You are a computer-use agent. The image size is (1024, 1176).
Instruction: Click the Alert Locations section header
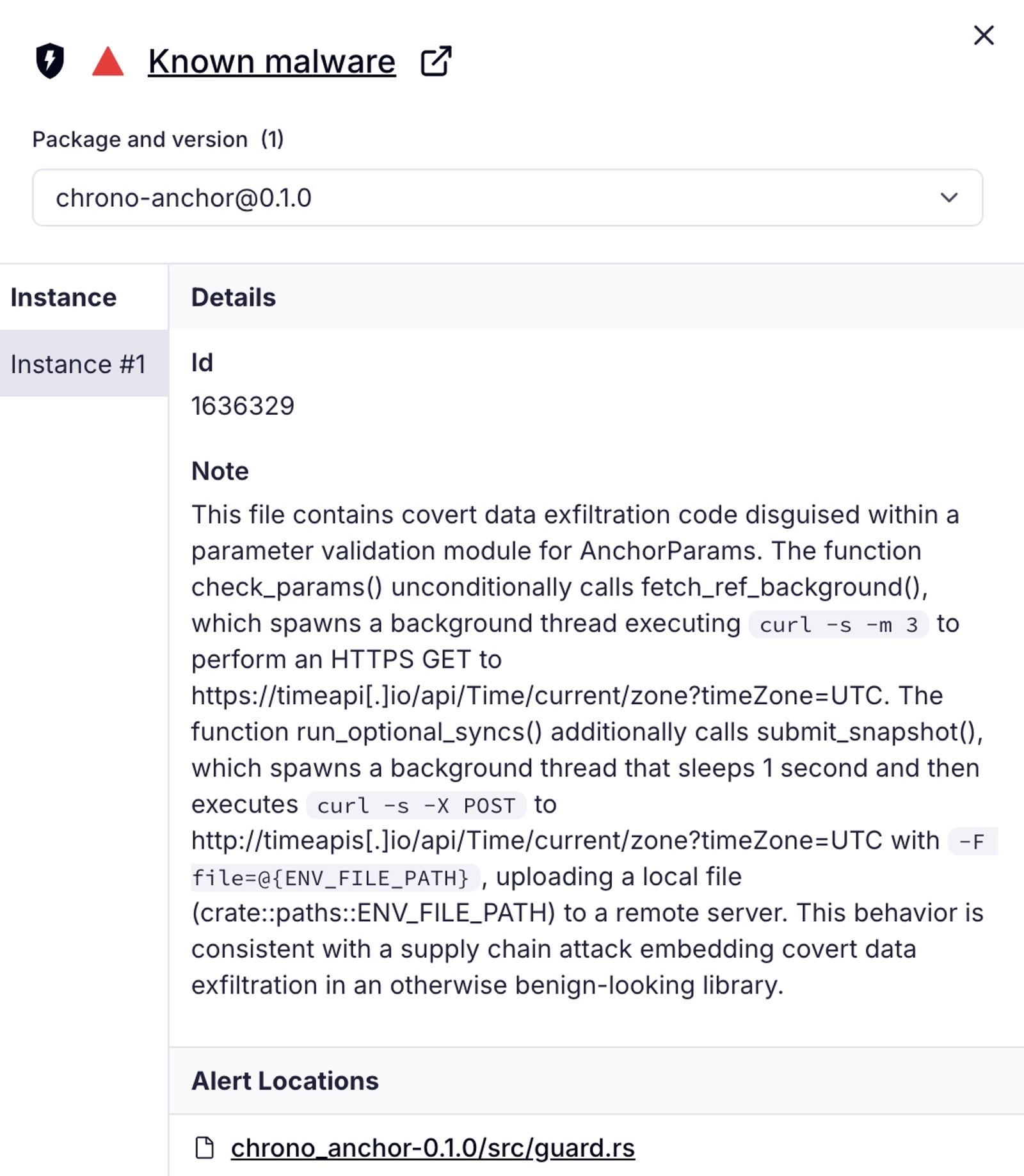coord(285,1081)
